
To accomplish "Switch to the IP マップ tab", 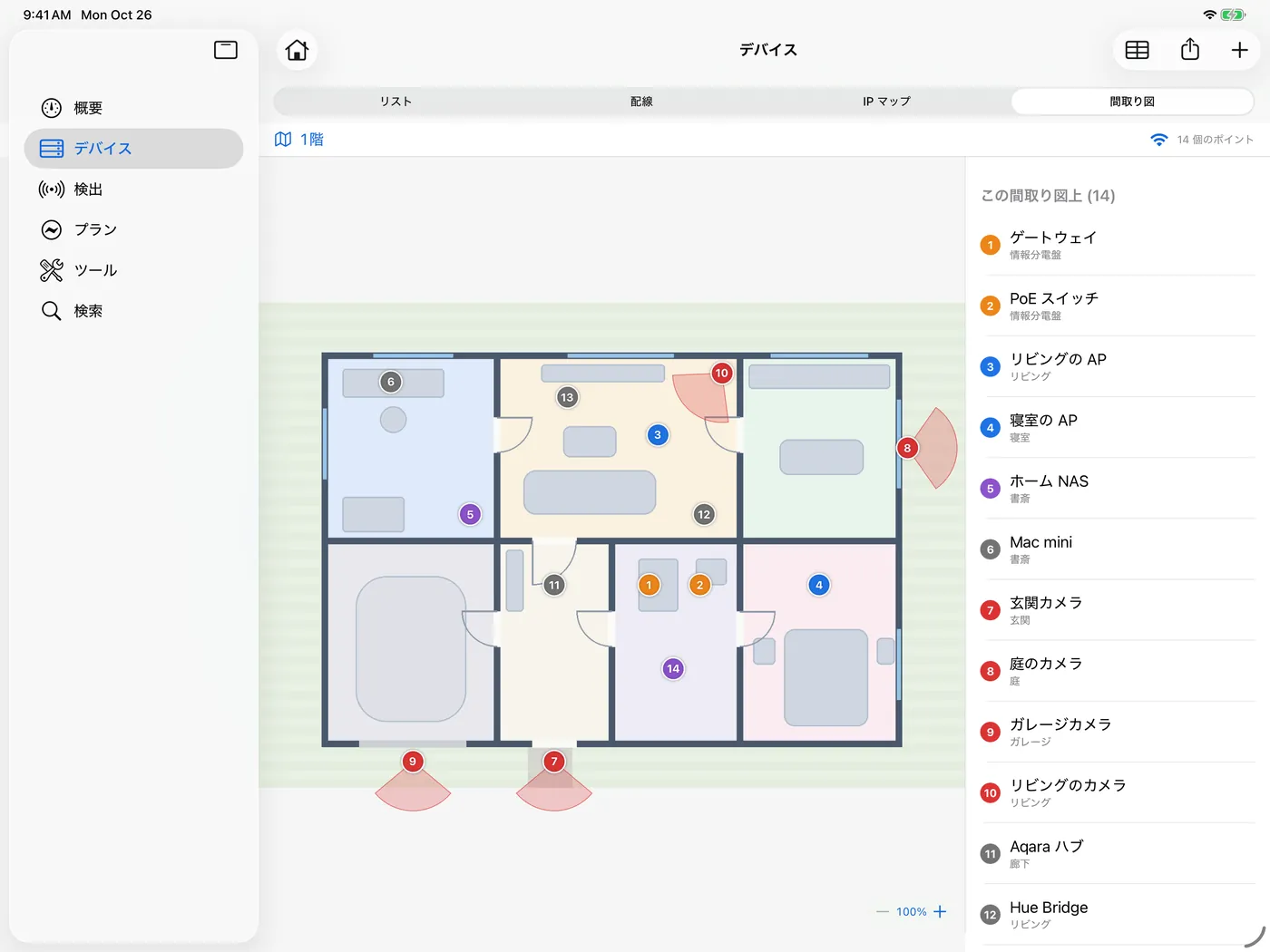I will (x=886, y=102).
